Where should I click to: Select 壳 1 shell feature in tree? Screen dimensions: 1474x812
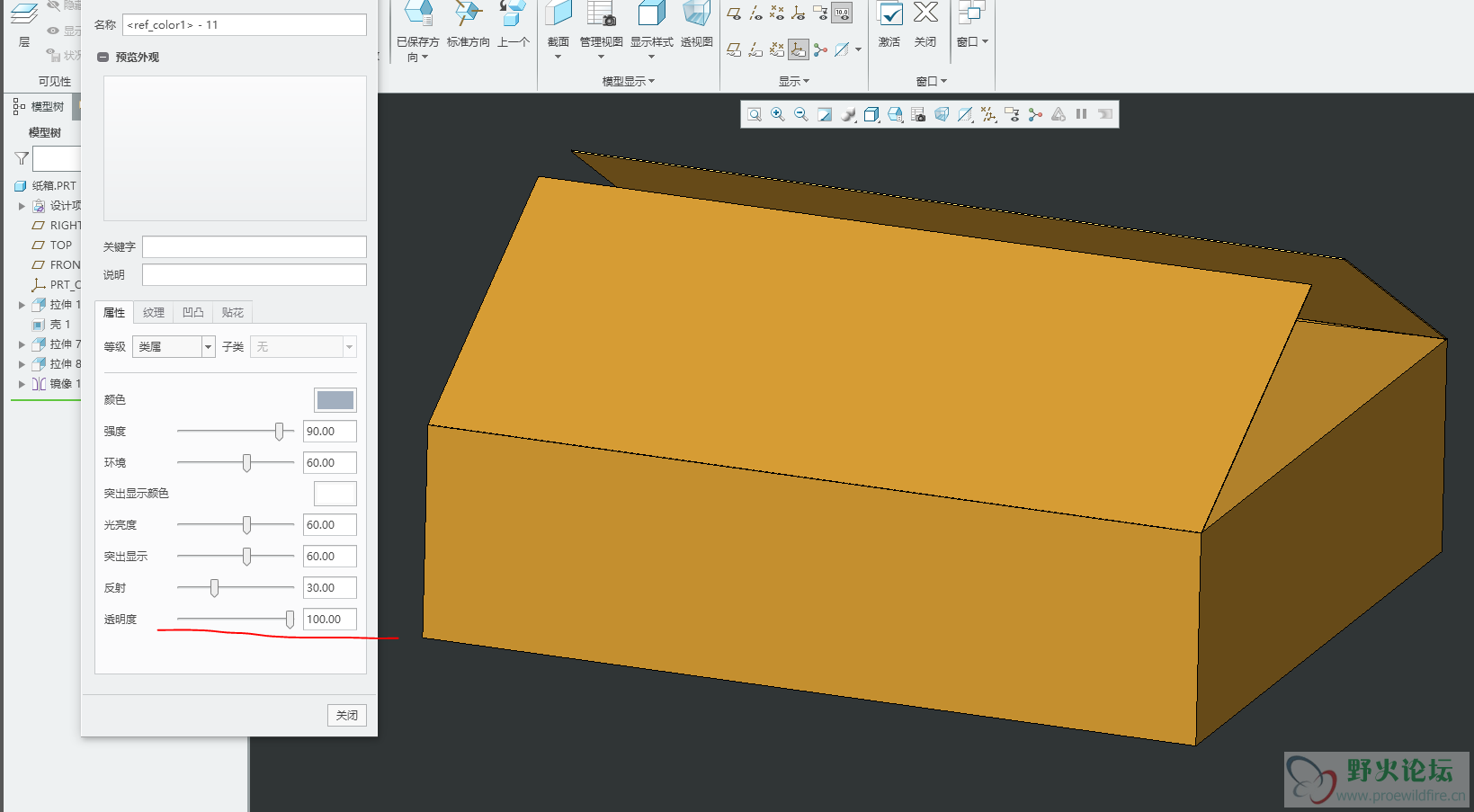click(51, 325)
